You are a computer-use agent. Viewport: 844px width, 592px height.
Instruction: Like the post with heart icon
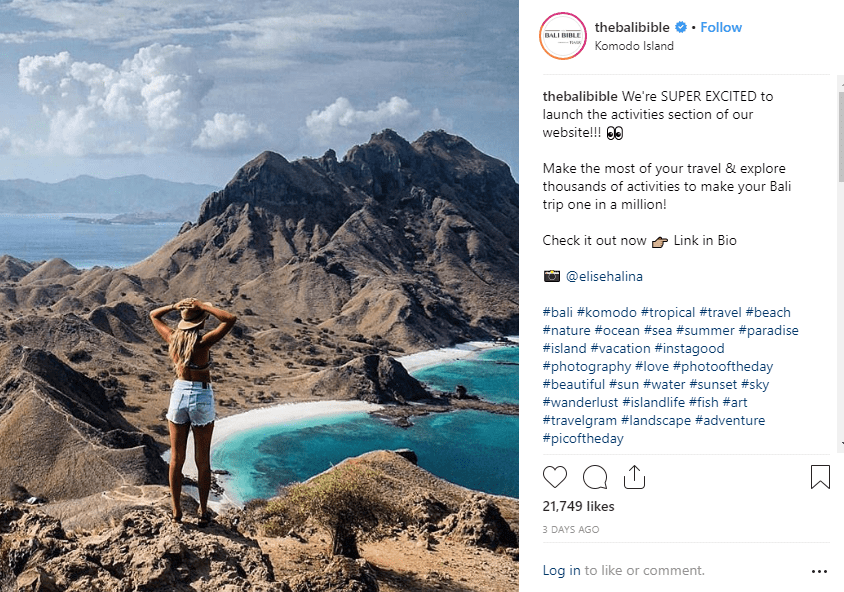[554, 477]
